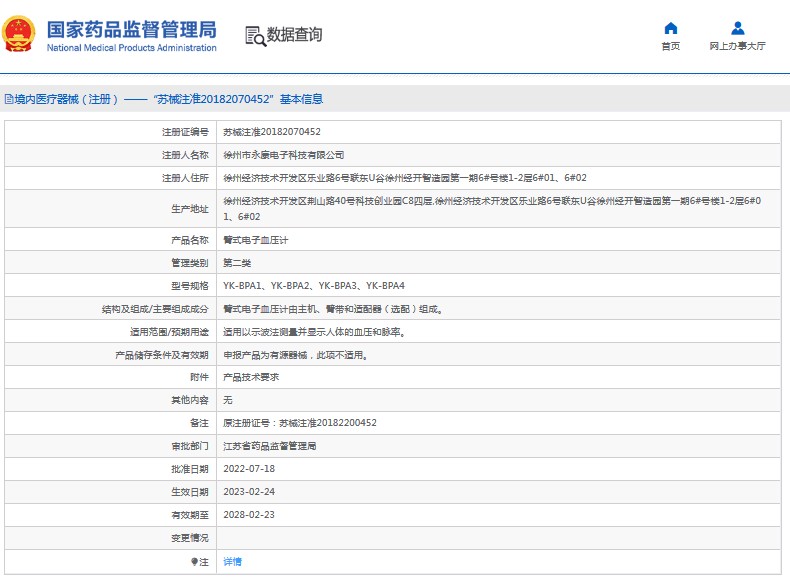Click the expiry date 2028-02-23

click(x=248, y=515)
